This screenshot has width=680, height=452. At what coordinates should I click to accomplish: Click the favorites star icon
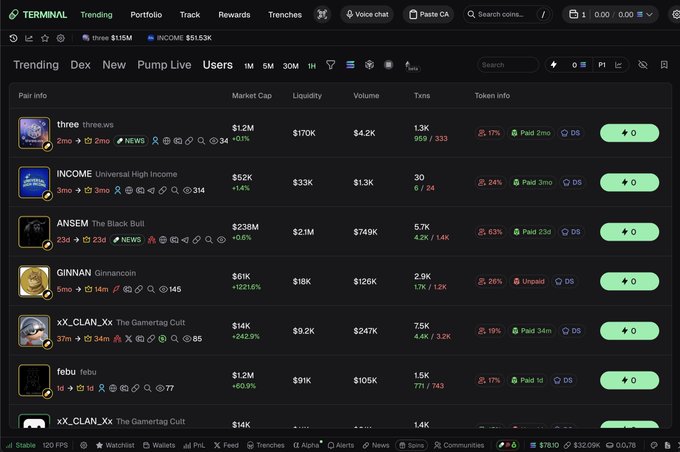click(x=45, y=38)
